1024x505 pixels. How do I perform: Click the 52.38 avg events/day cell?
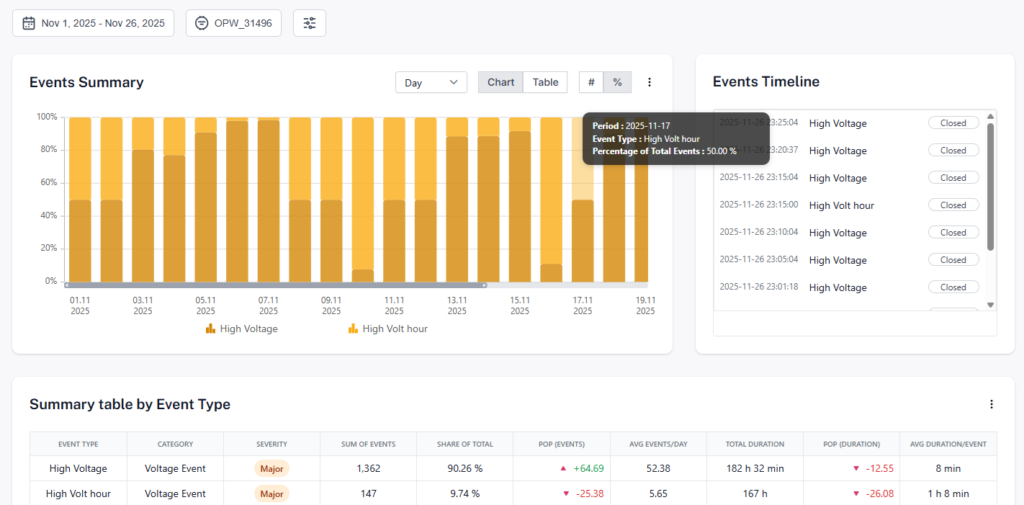point(658,468)
